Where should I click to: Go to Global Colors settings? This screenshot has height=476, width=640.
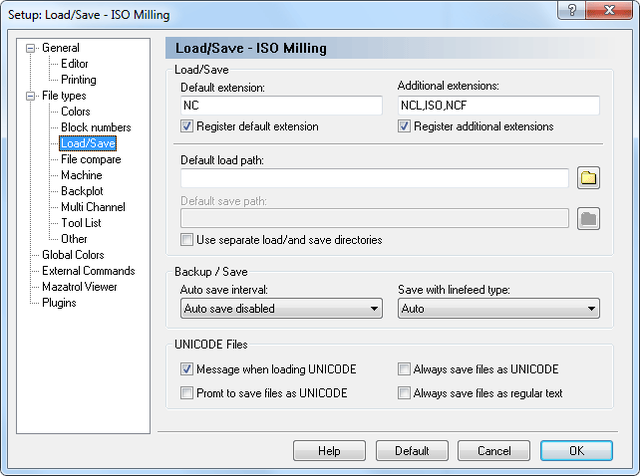[73, 255]
